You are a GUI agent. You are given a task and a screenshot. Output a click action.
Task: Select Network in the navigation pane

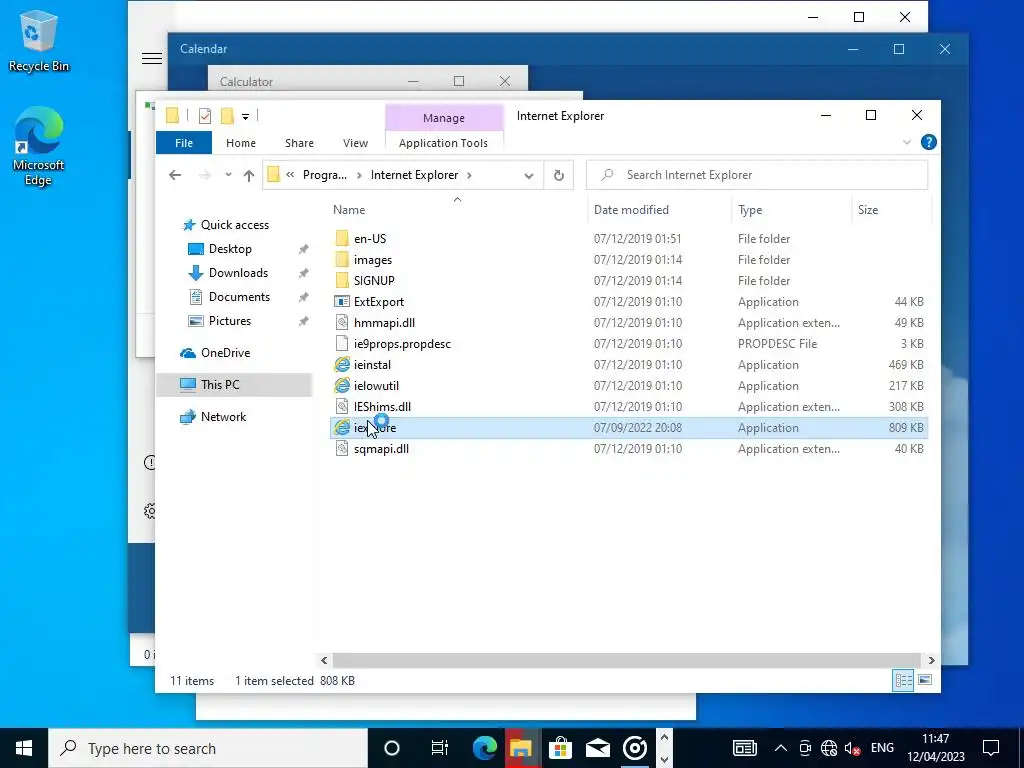pyautogui.click(x=223, y=417)
